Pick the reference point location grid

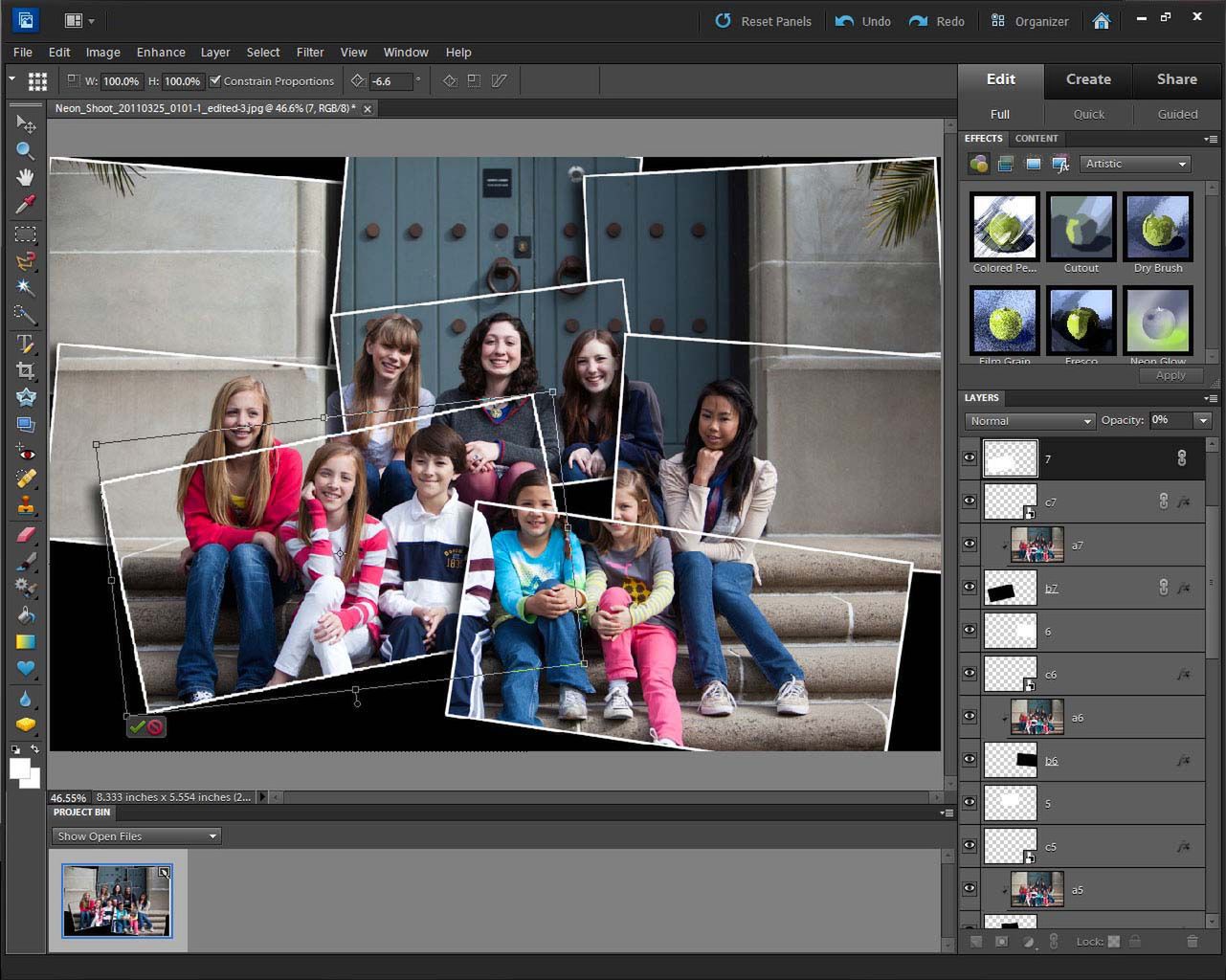click(x=37, y=81)
